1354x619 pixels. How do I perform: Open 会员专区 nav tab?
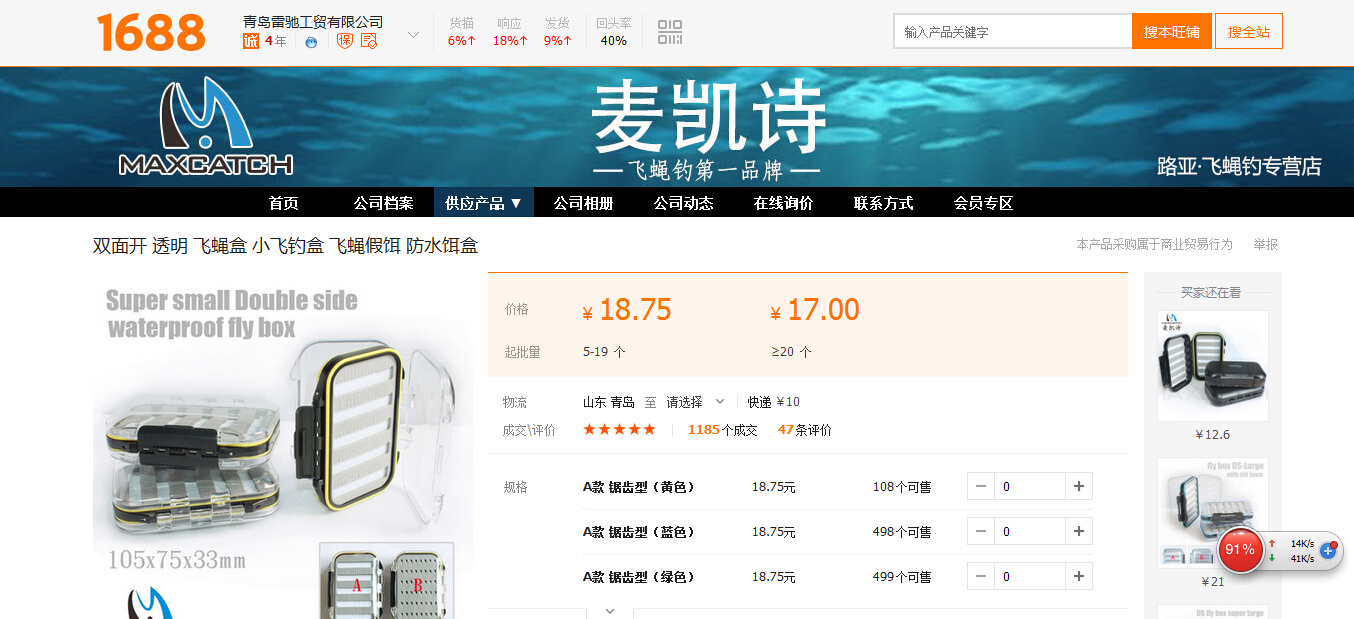[984, 203]
